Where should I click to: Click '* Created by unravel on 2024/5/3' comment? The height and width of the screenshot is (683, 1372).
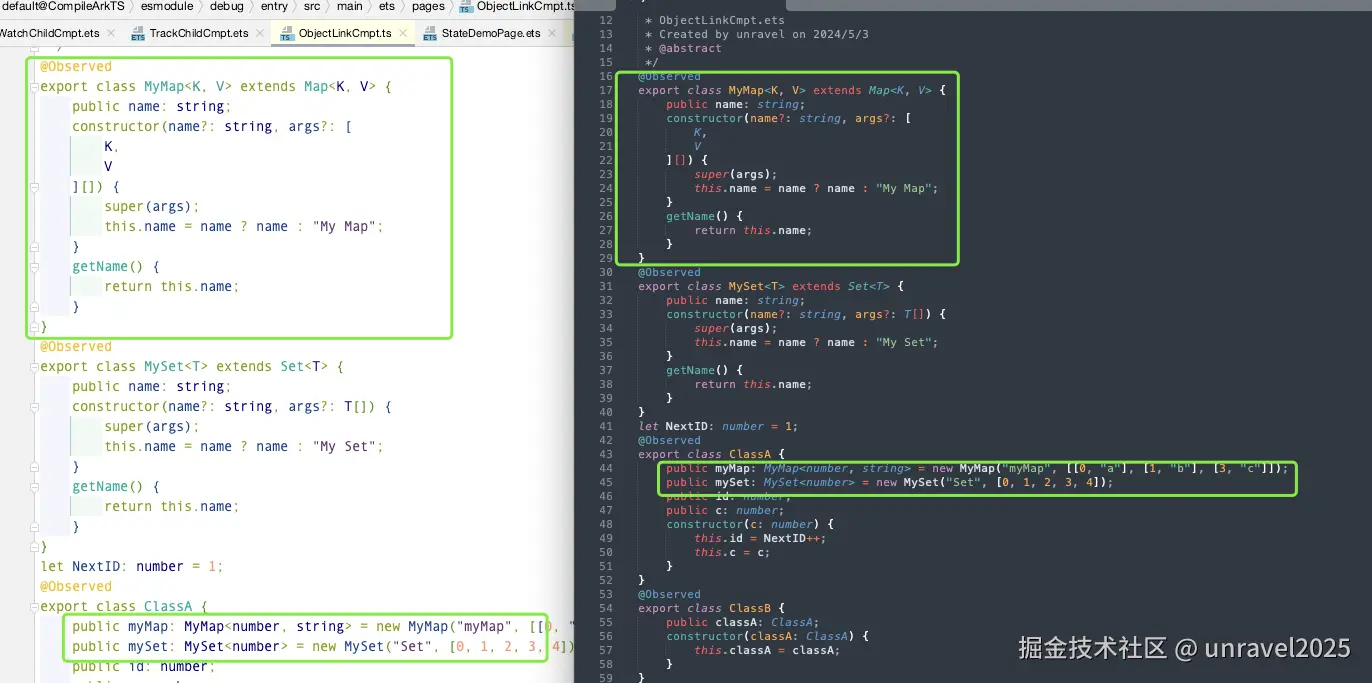tap(757, 34)
